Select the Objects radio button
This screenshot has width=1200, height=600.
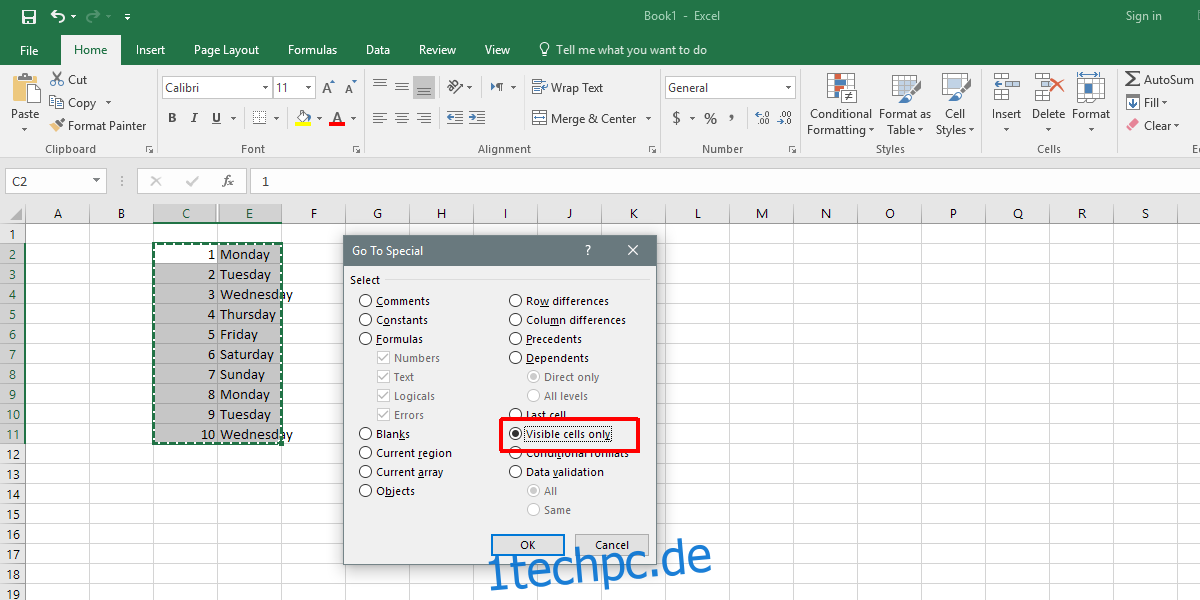point(366,491)
